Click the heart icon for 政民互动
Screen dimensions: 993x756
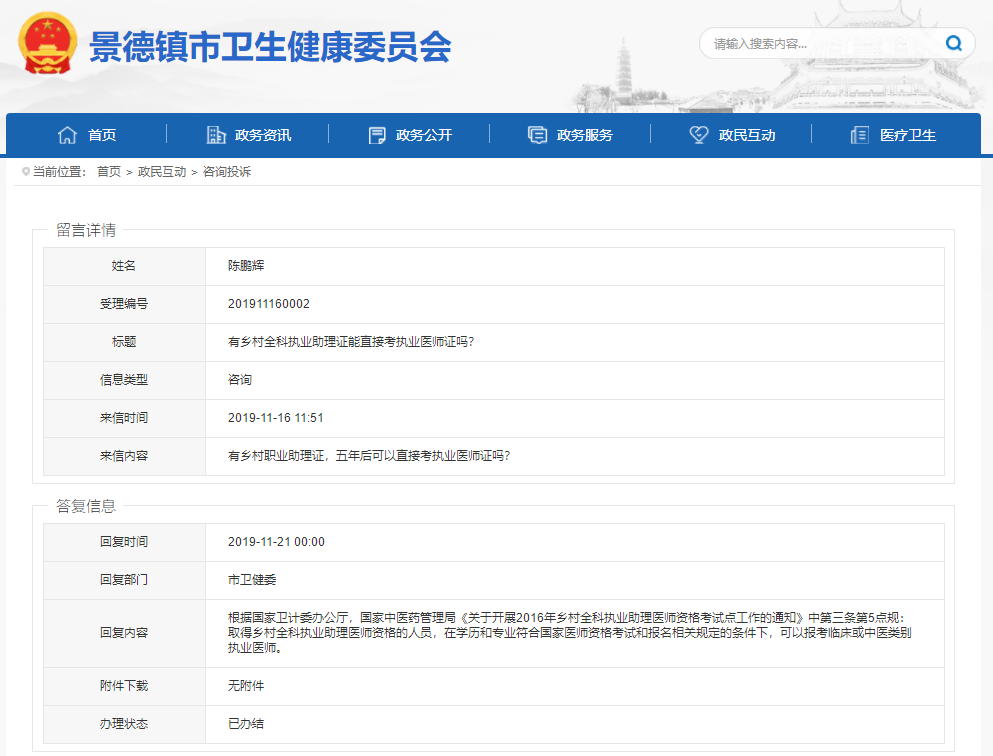coord(699,135)
